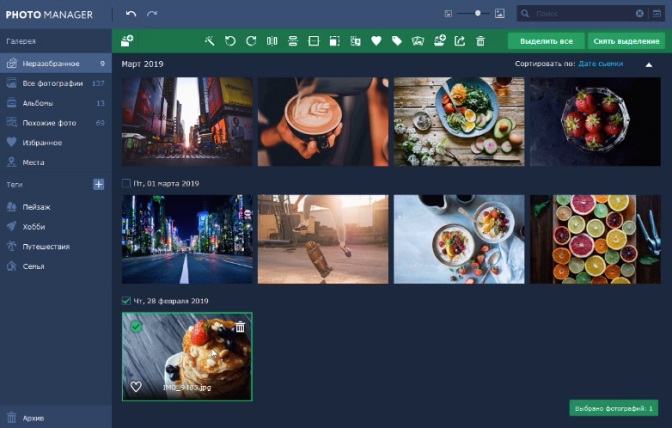Tick the 'Пт, 01 марта 2019' checkbox

(126, 183)
